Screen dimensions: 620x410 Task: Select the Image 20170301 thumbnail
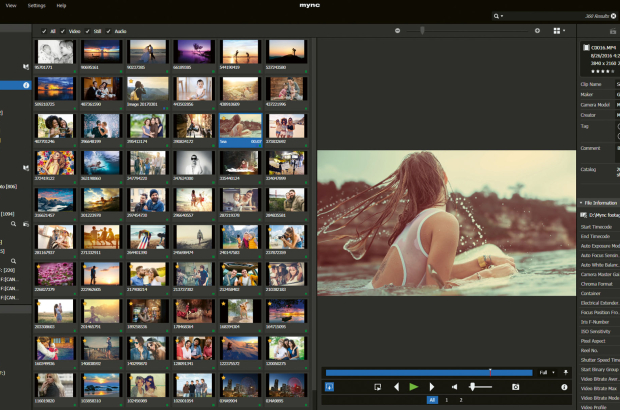(148, 89)
